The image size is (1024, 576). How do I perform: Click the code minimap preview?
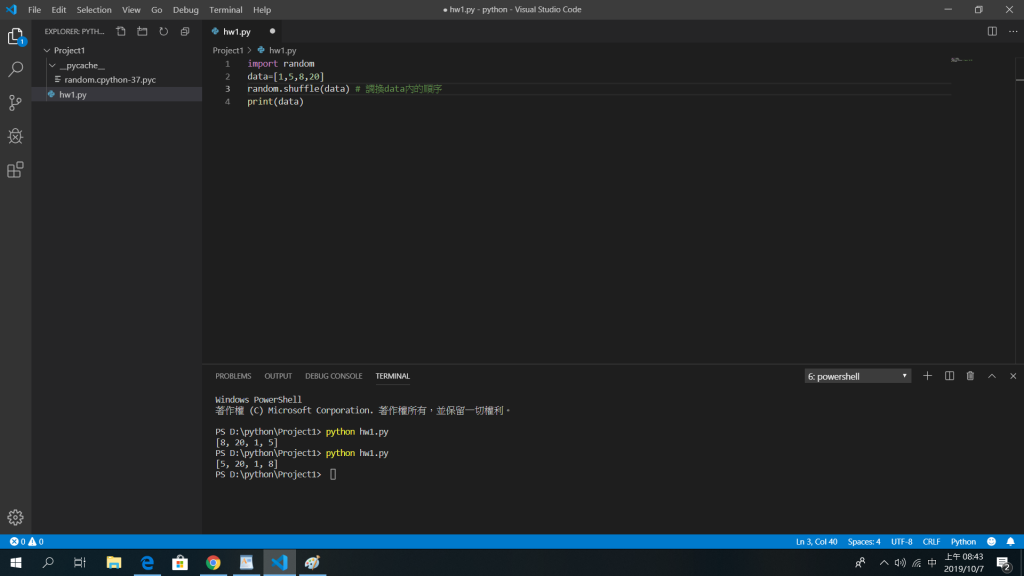tap(962, 60)
